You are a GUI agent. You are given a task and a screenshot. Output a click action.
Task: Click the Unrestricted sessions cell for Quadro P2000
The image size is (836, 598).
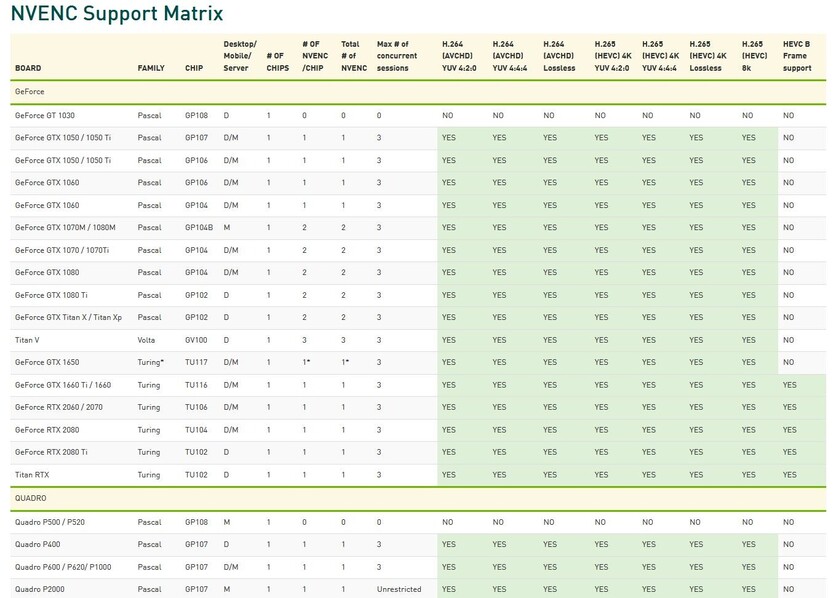pos(399,589)
